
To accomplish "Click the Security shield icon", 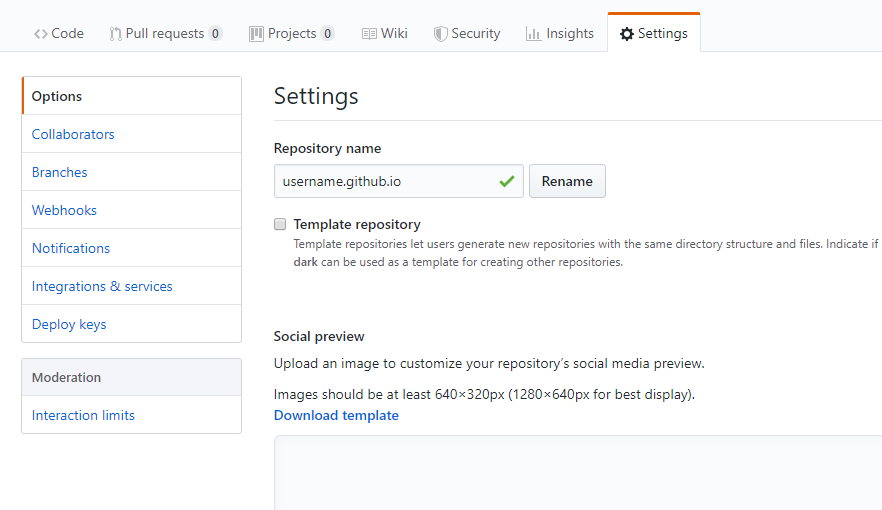I will [440, 34].
